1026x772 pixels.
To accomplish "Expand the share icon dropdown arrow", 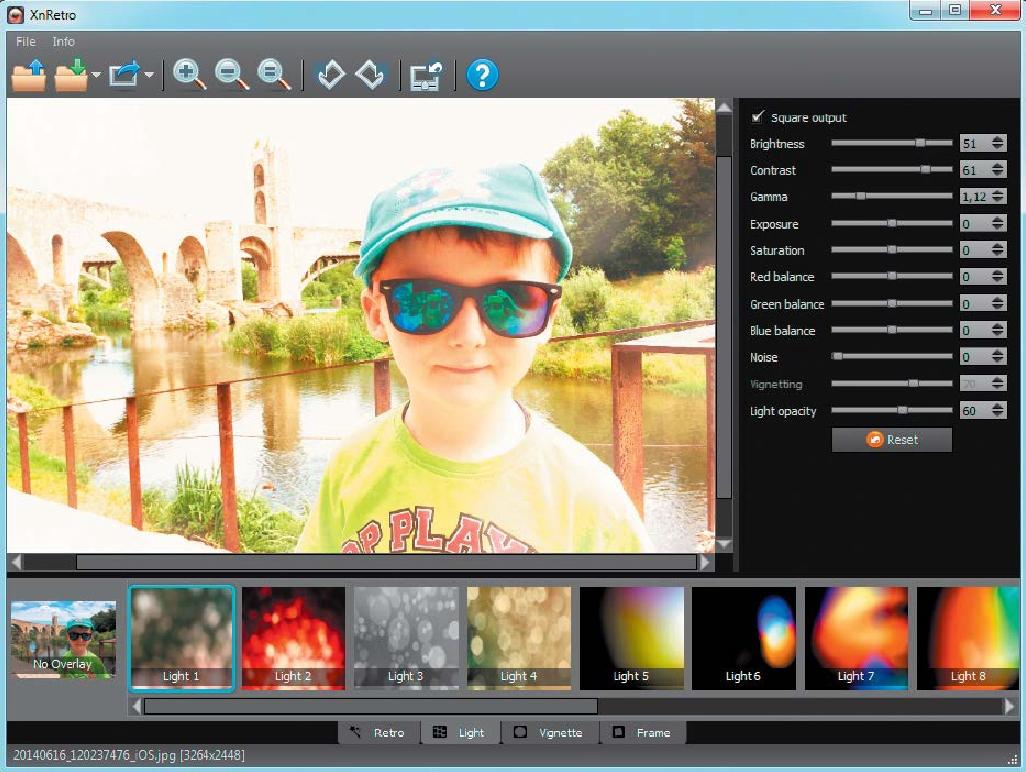I will click(149, 76).
